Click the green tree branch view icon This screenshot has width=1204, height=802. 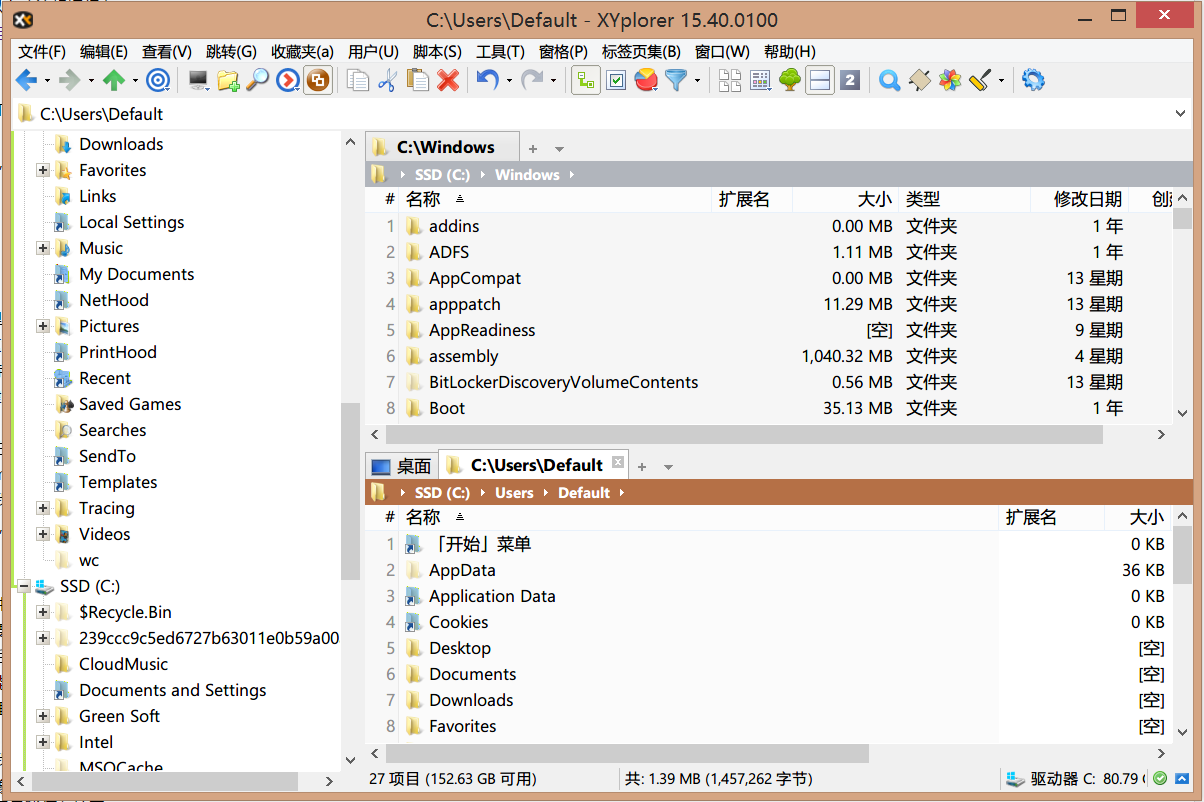point(790,81)
